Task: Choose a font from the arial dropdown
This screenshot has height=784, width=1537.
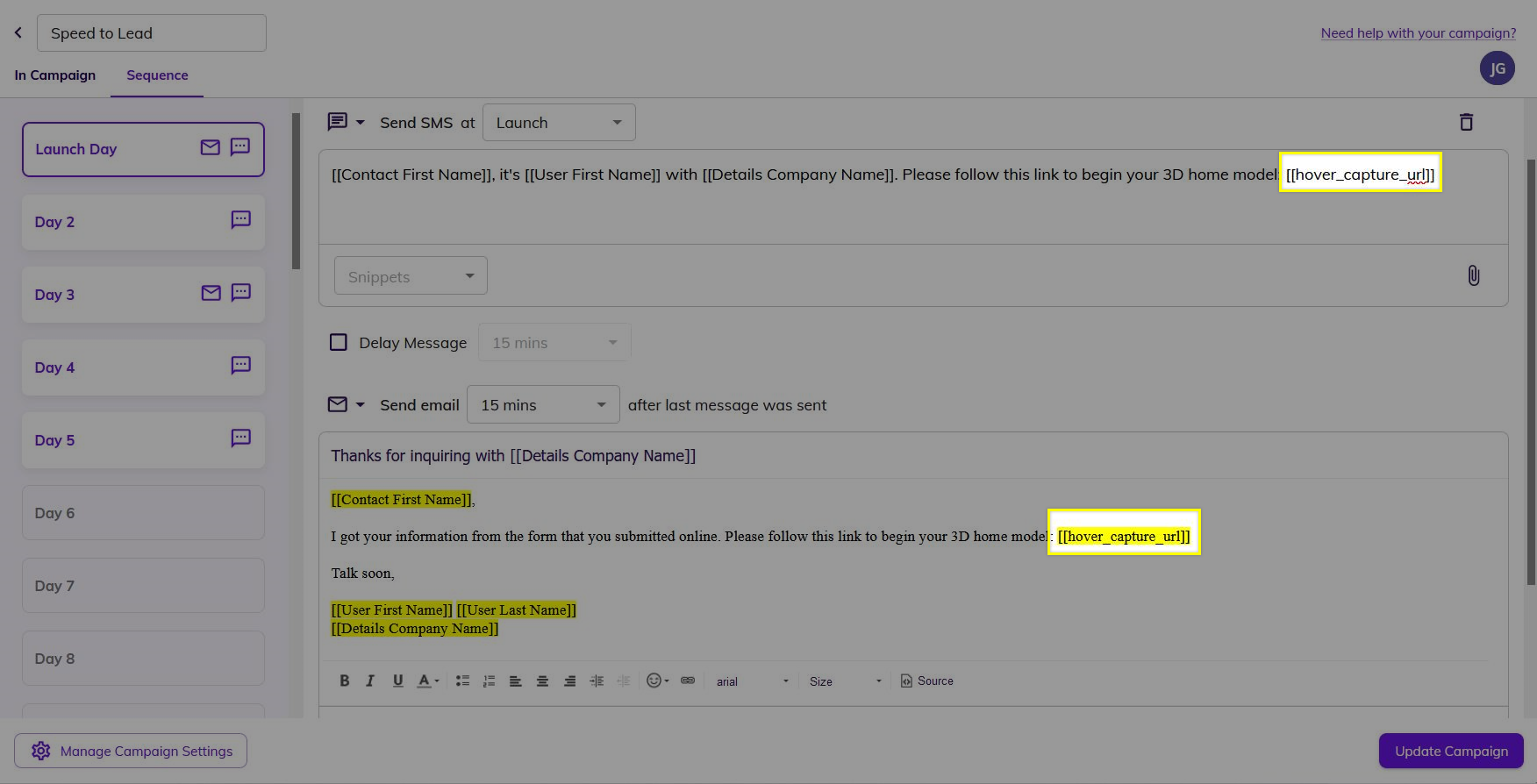Action: click(x=752, y=681)
